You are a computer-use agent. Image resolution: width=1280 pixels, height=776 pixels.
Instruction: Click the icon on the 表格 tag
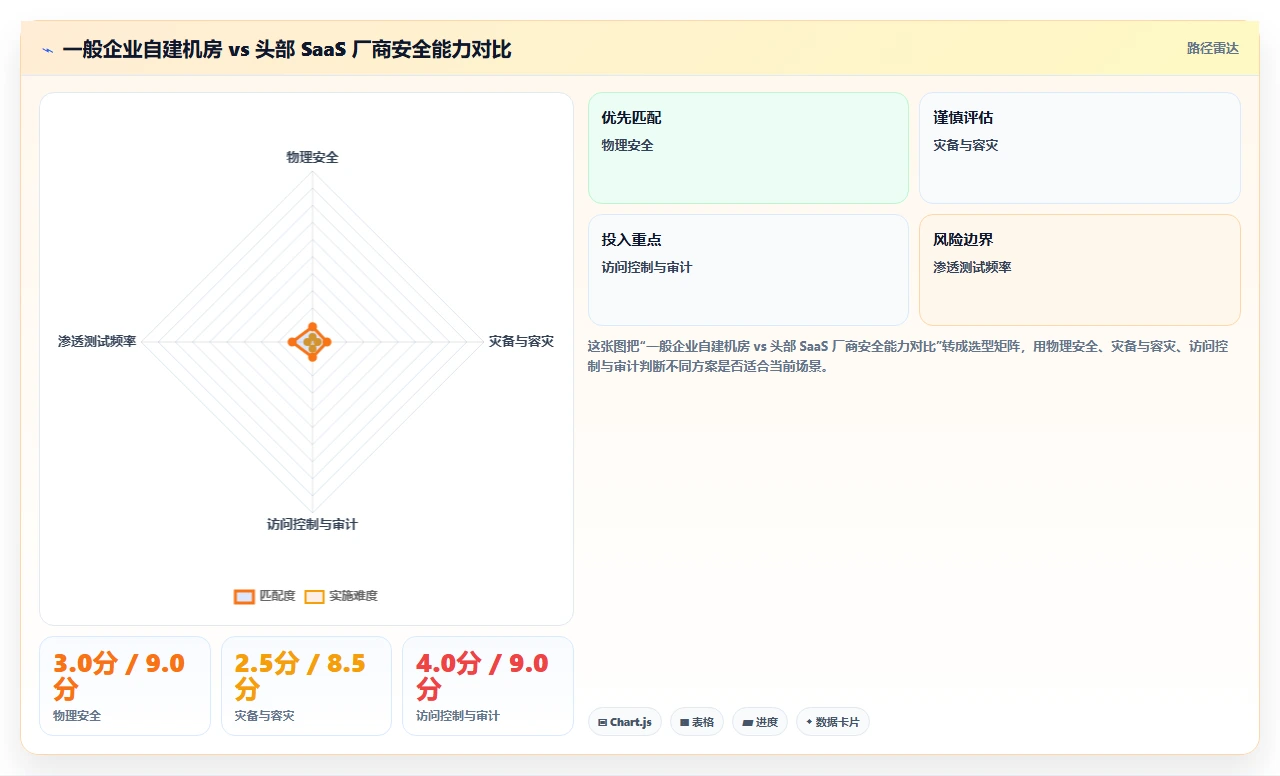pos(685,722)
